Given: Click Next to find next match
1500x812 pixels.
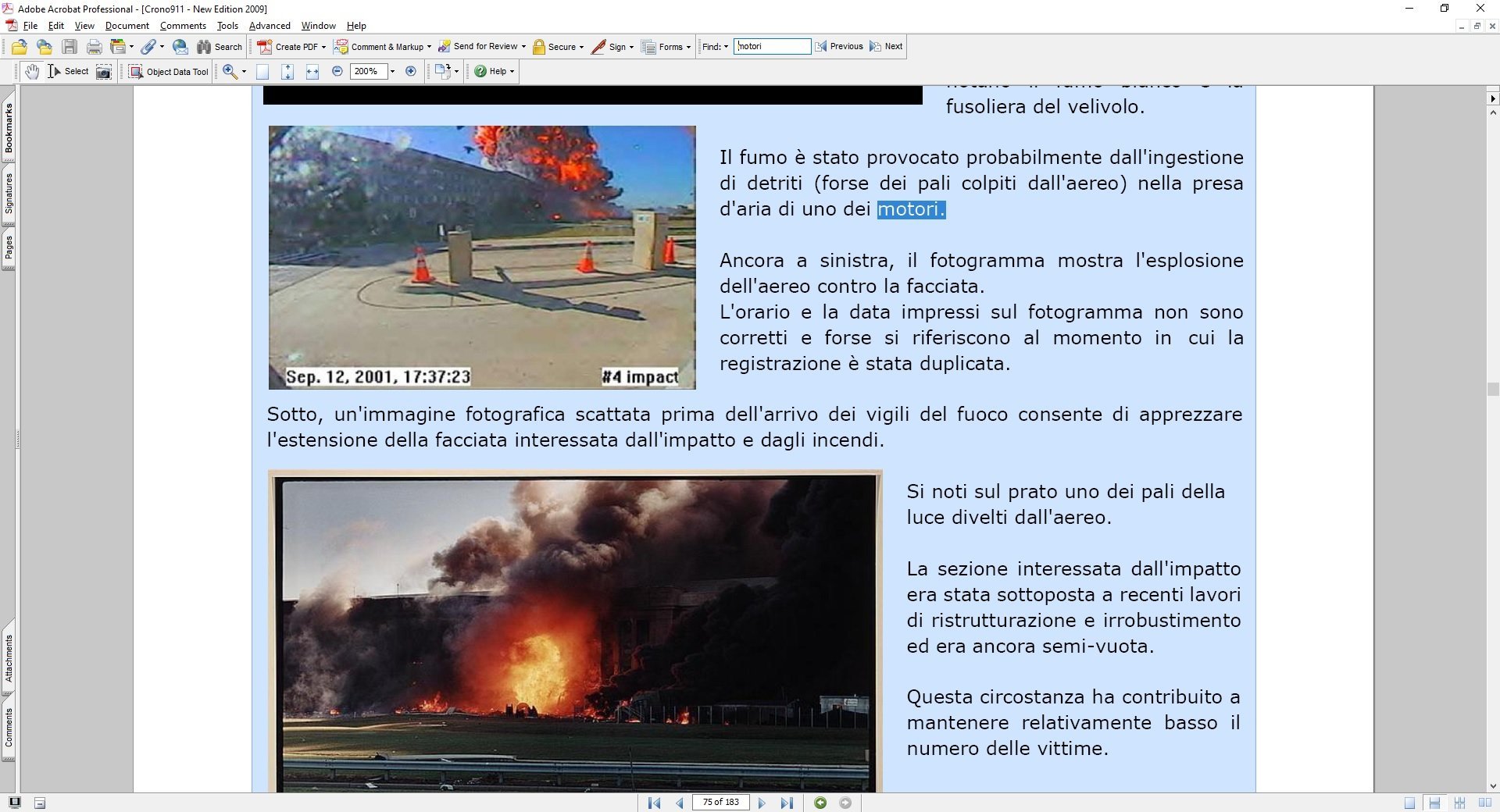Looking at the screenshot, I should (x=886, y=46).
